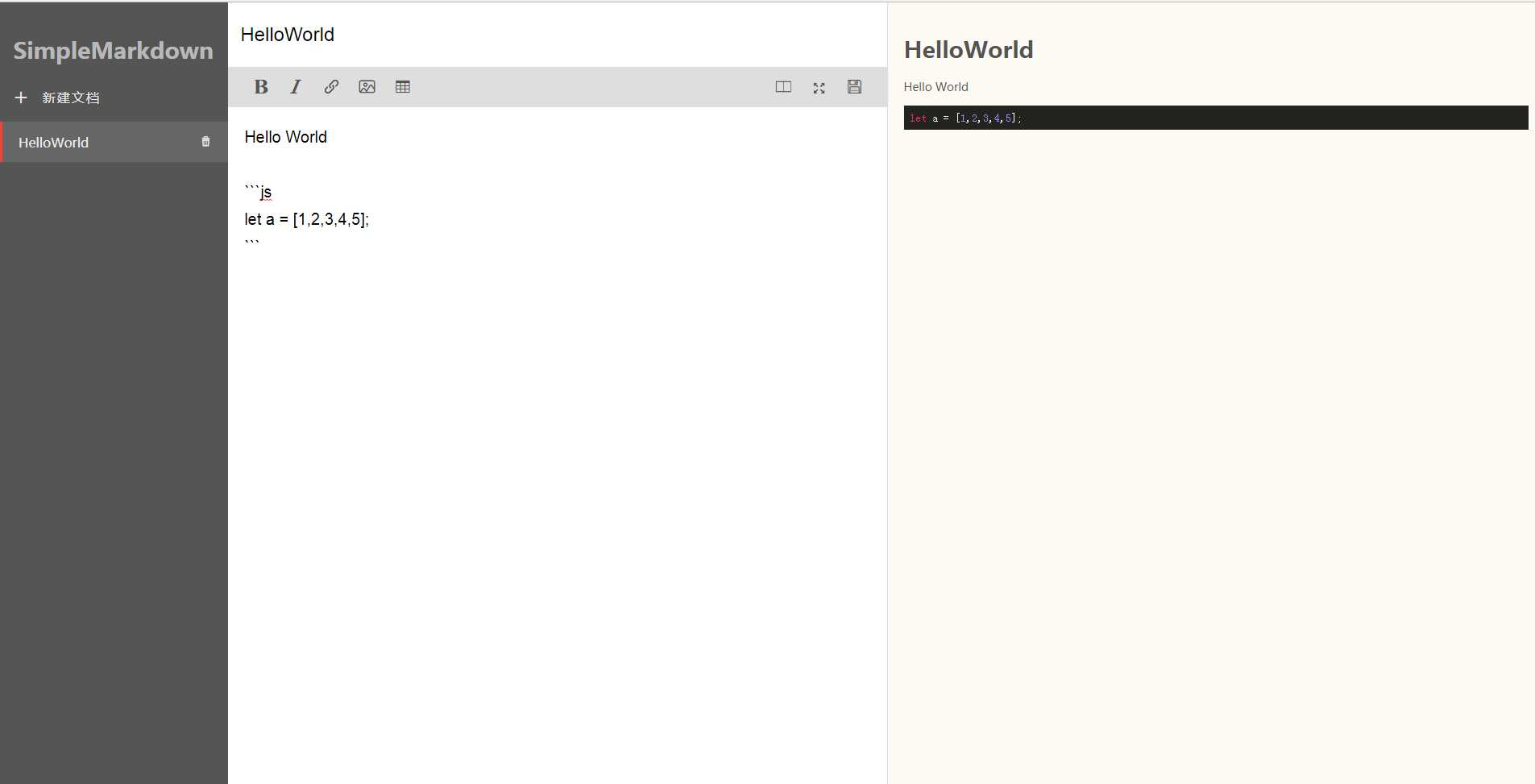Apply italic formatting from the toolbar
The width and height of the screenshot is (1535, 784).
coord(296,87)
